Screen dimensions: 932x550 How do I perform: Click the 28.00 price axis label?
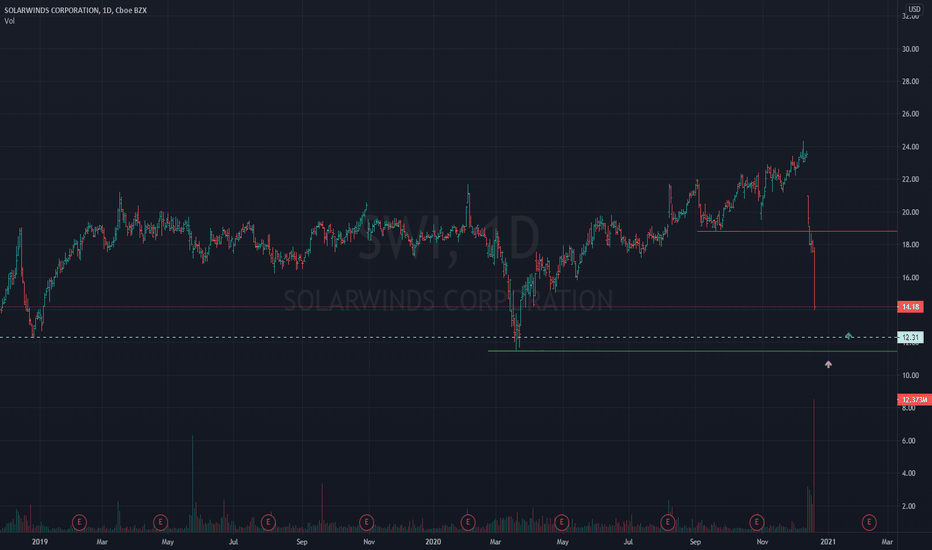pos(911,81)
